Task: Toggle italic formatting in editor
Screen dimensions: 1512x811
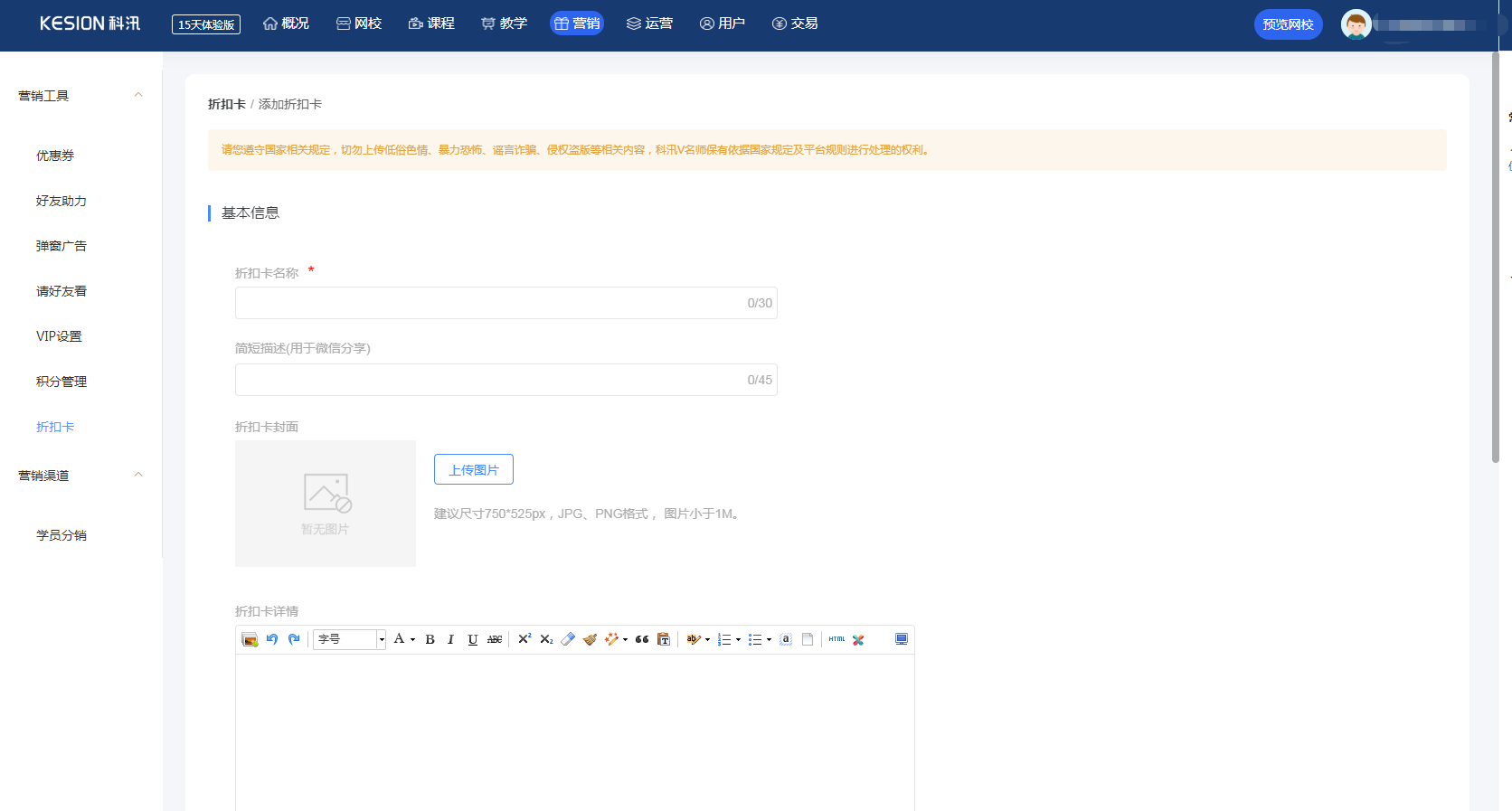Action: click(x=450, y=639)
